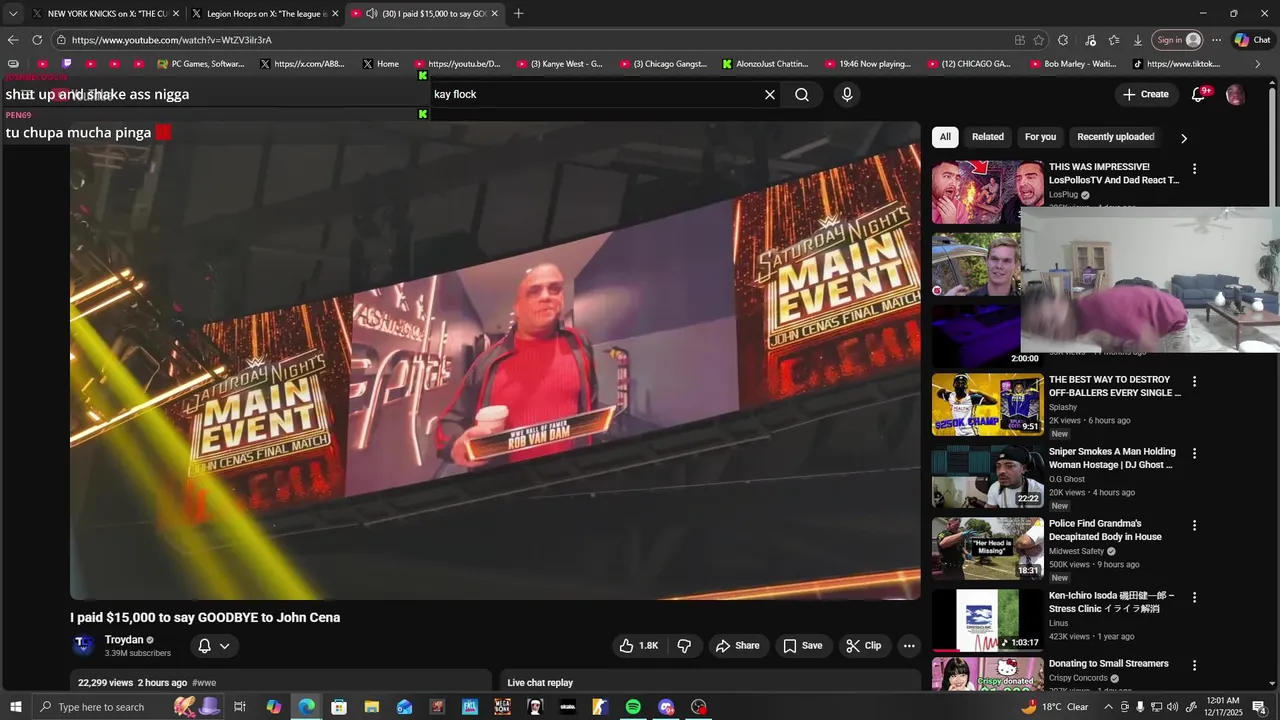Select the Related filter chip
The image size is (1280, 720).
(988, 137)
